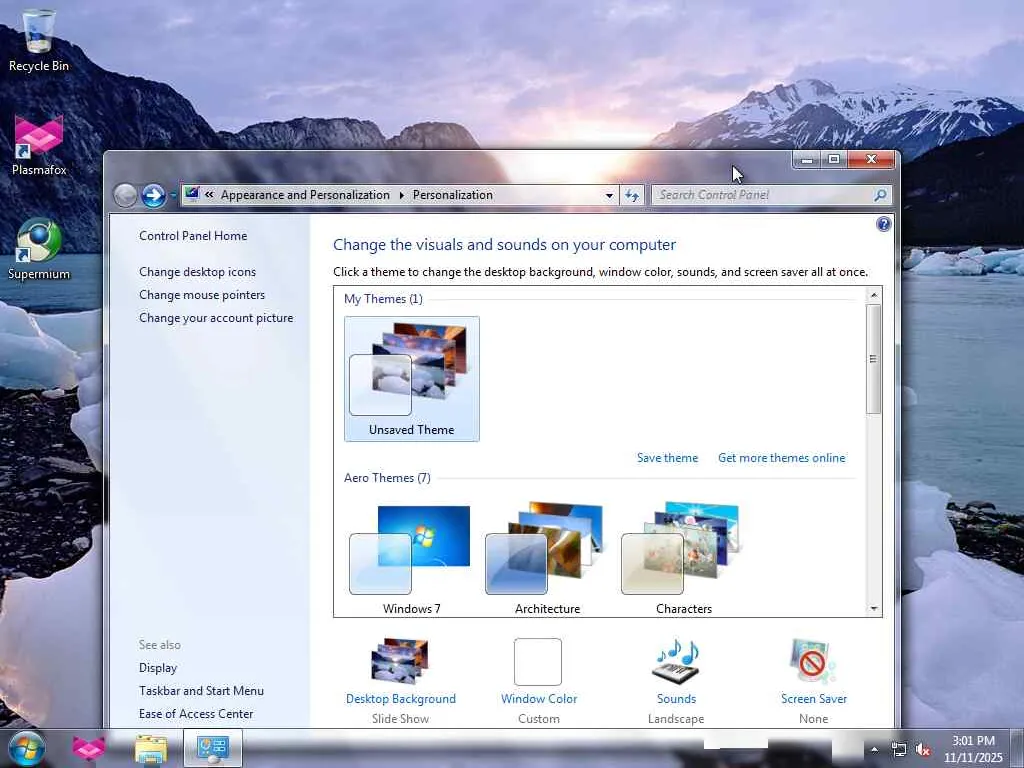The height and width of the screenshot is (768, 1024).
Task: Click the theme list scroll down arrow
Action: pyautogui.click(x=874, y=609)
